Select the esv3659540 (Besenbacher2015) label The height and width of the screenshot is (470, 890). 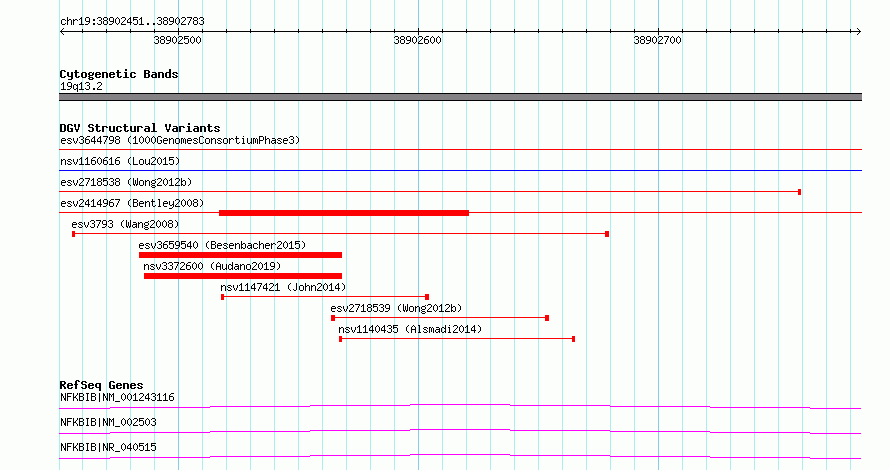tap(222, 245)
